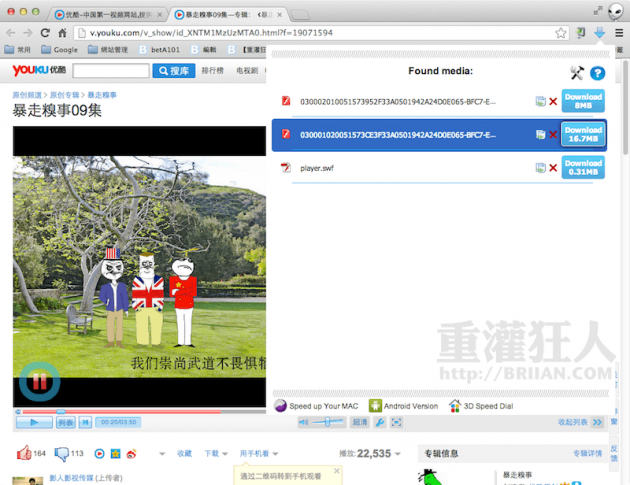Viewport: 630px width, 485px height.
Task: Open the 列表 playlist button
Action: click(x=65, y=422)
